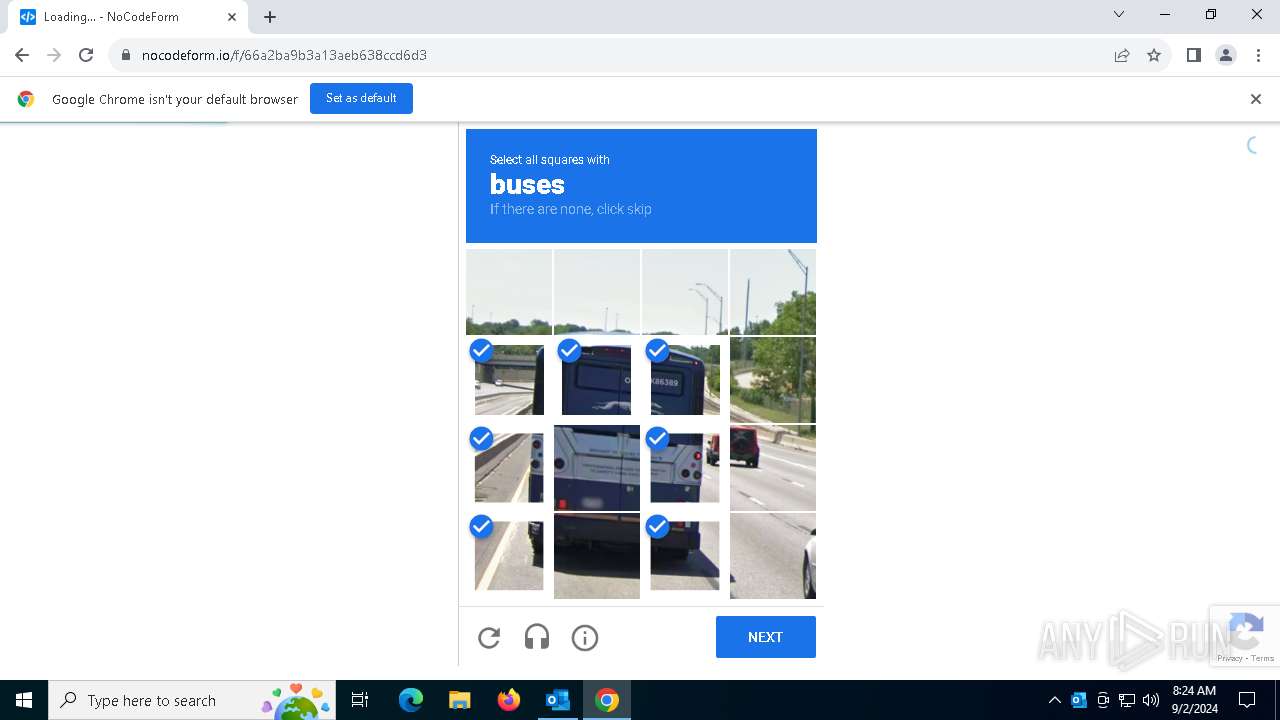Open Windows Start menu
Screen dimensions: 1280x720
point(24,700)
